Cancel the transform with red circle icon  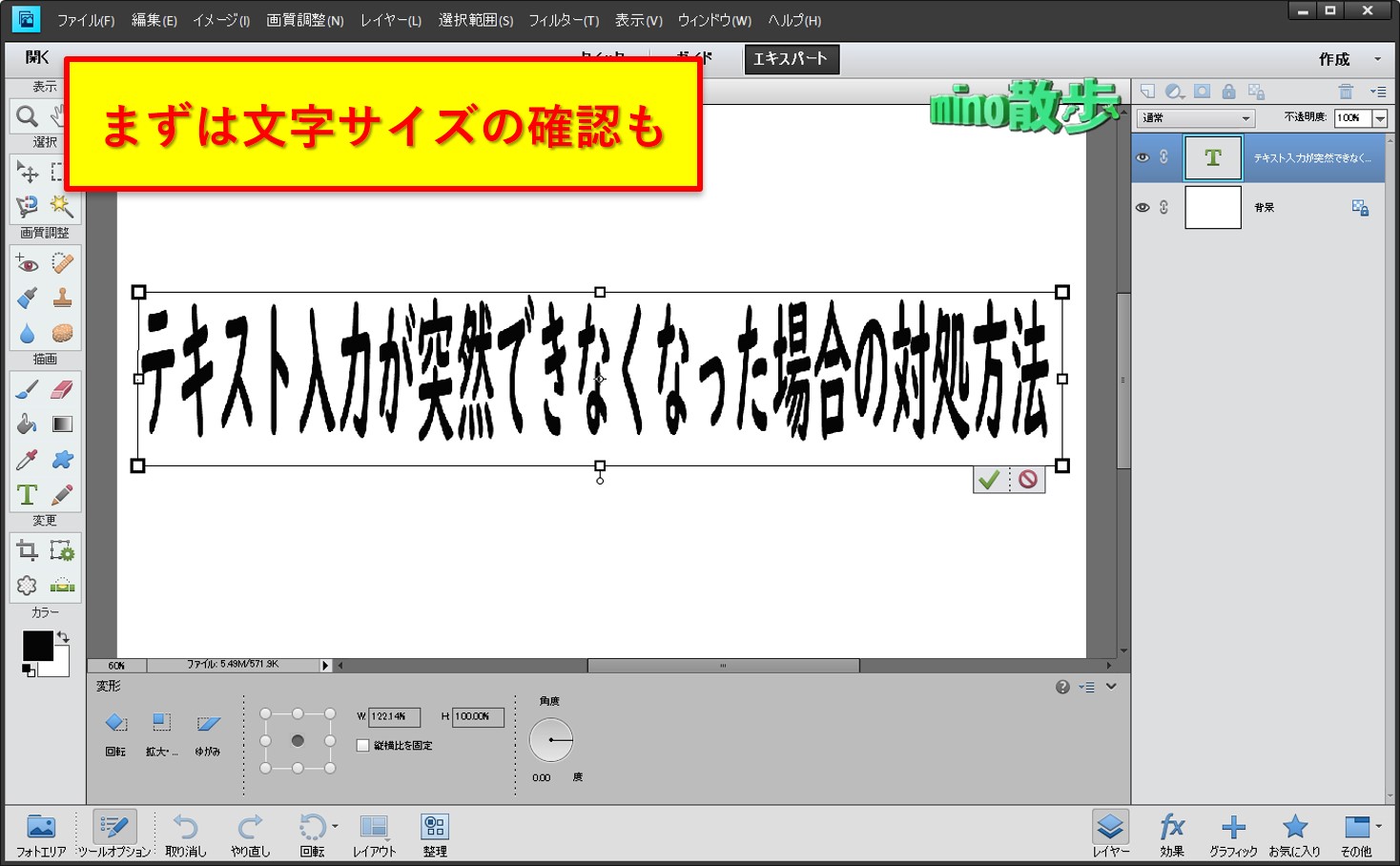click(x=1027, y=480)
